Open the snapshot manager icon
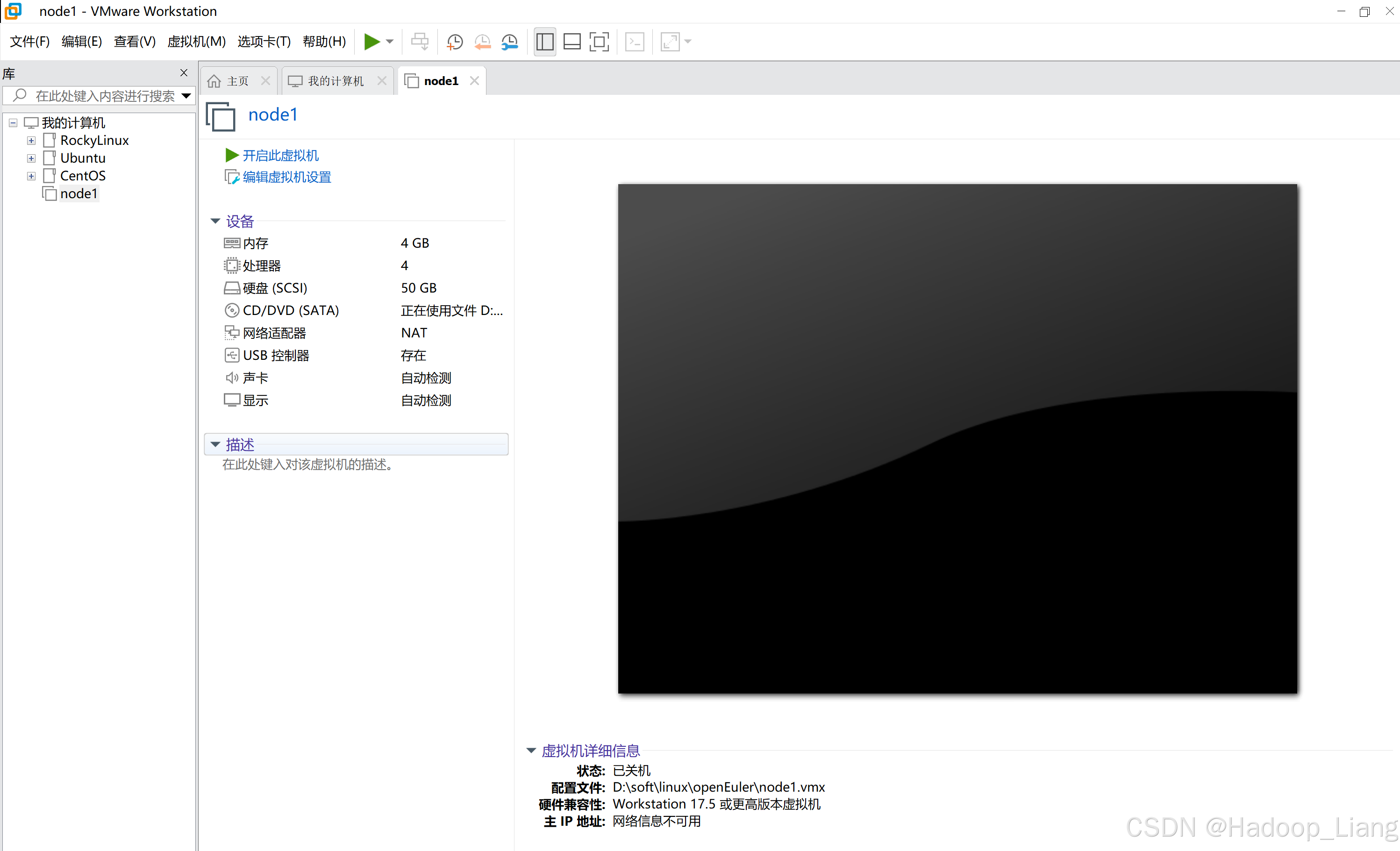 510,42
